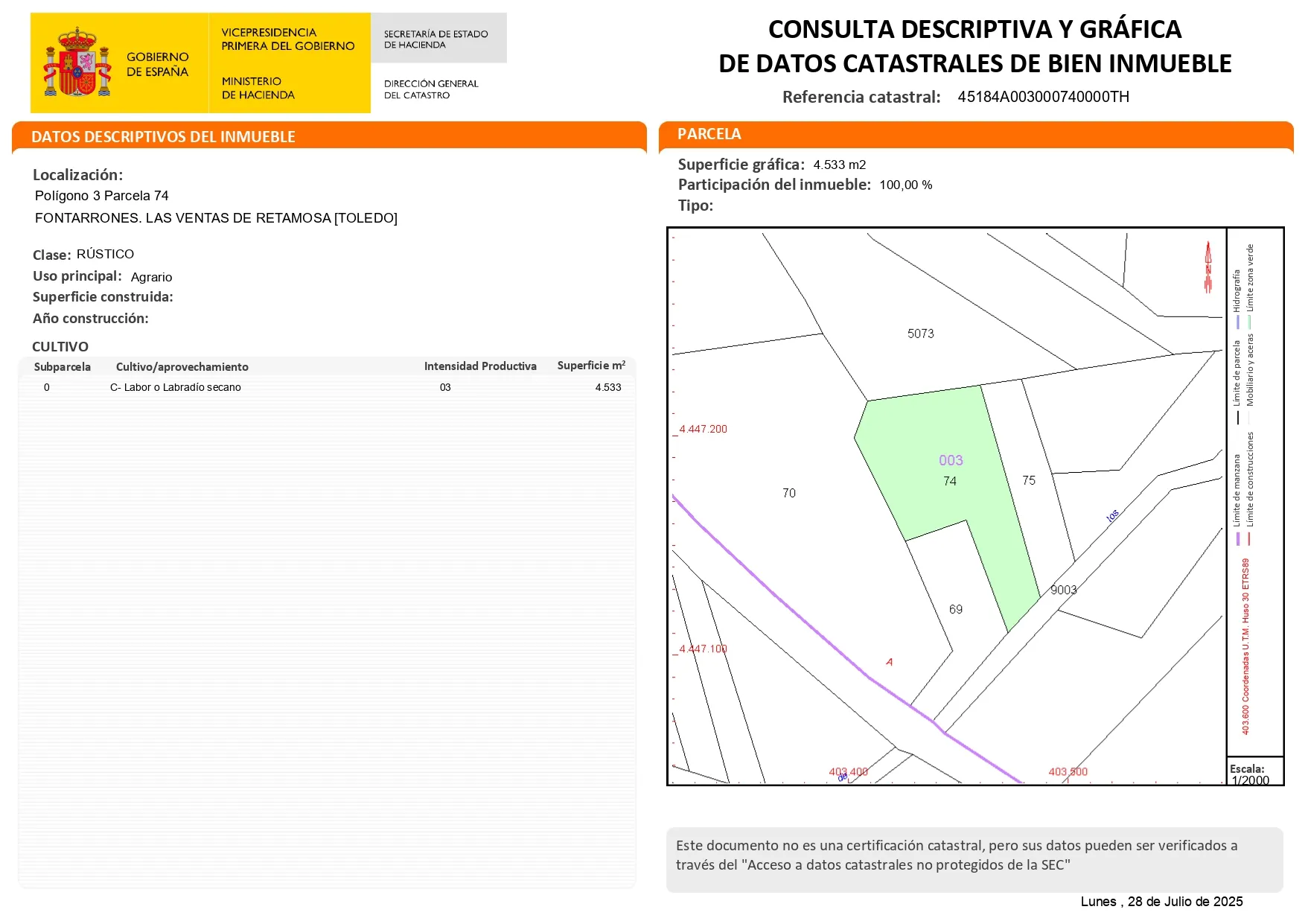This screenshot has width=1308, height=924.
Task: Click the 'Tipo:' label
Action: pyautogui.click(x=695, y=206)
